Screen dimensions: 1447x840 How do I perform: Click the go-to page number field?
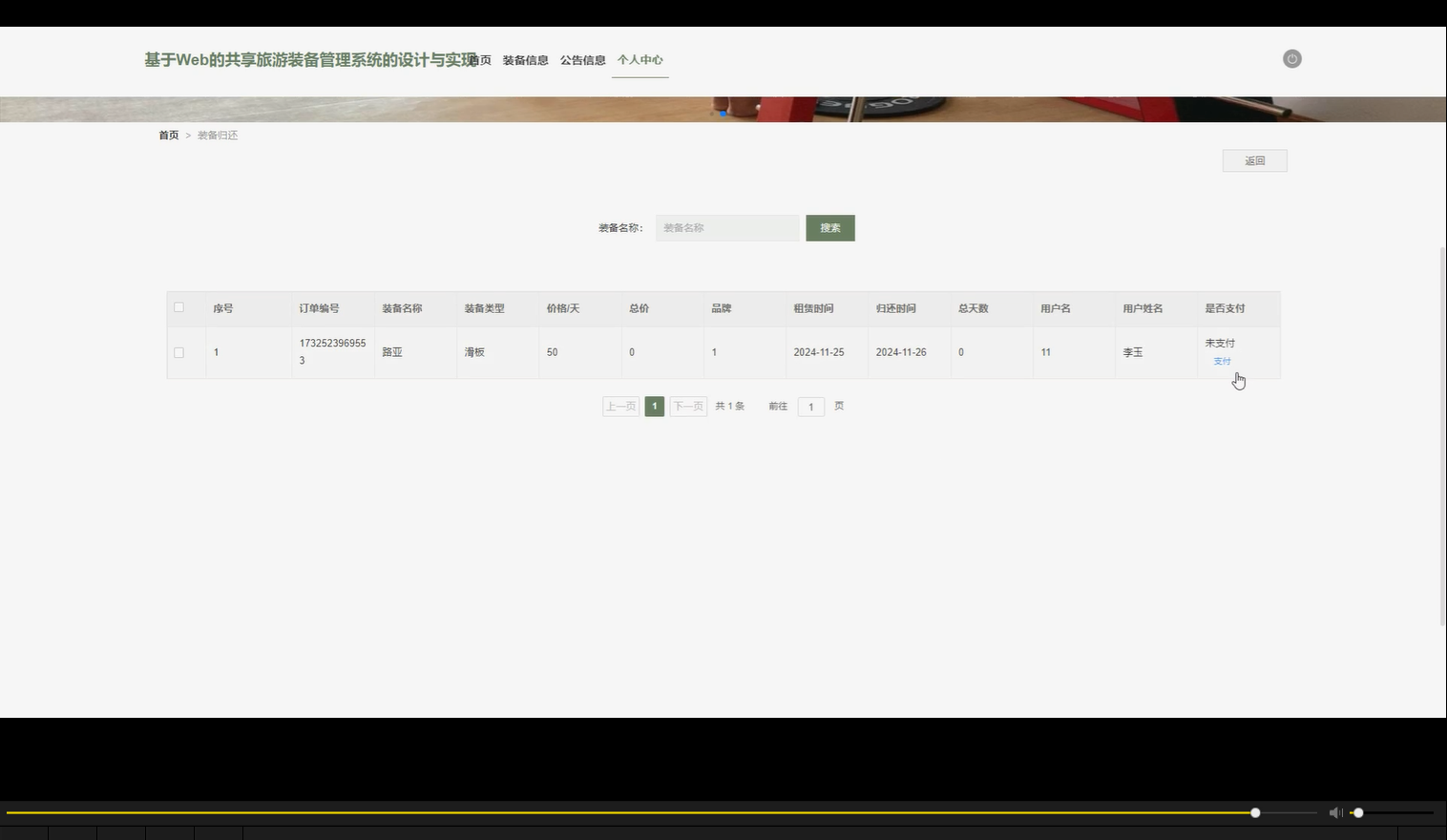(811, 407)
